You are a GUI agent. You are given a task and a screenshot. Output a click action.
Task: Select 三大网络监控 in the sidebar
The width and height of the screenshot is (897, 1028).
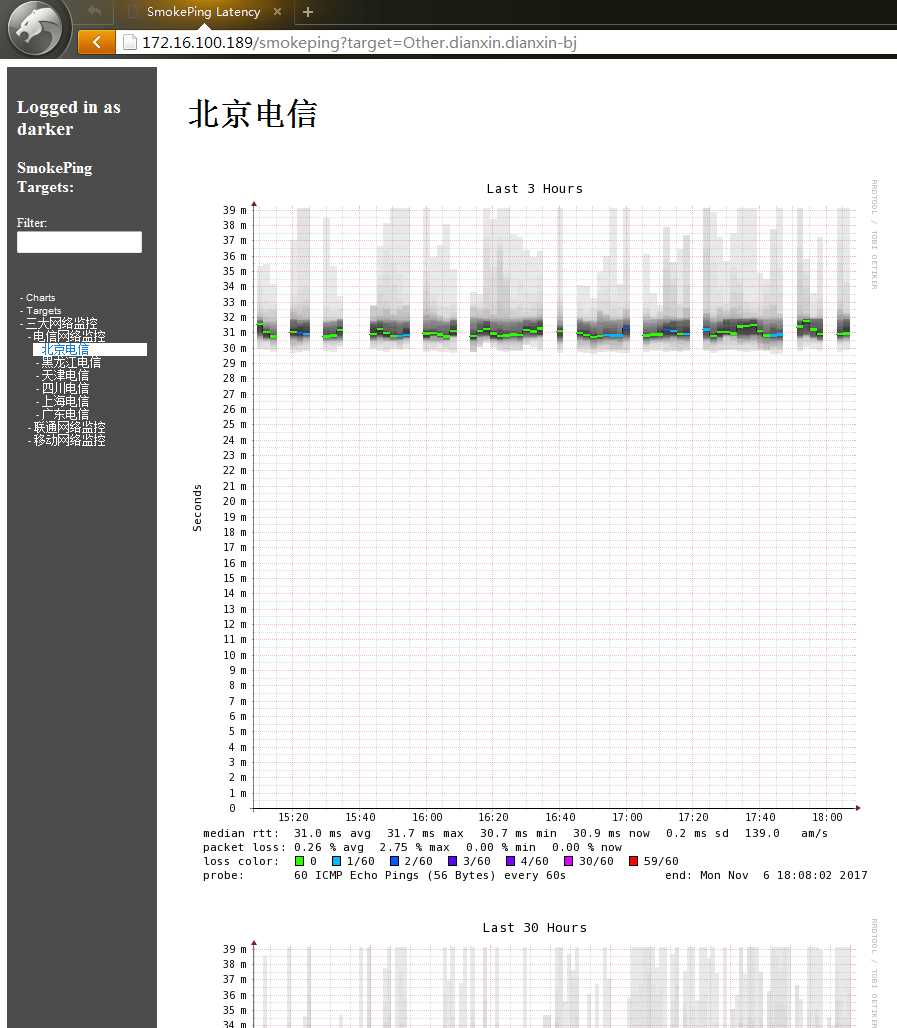[x=61, y=323]
